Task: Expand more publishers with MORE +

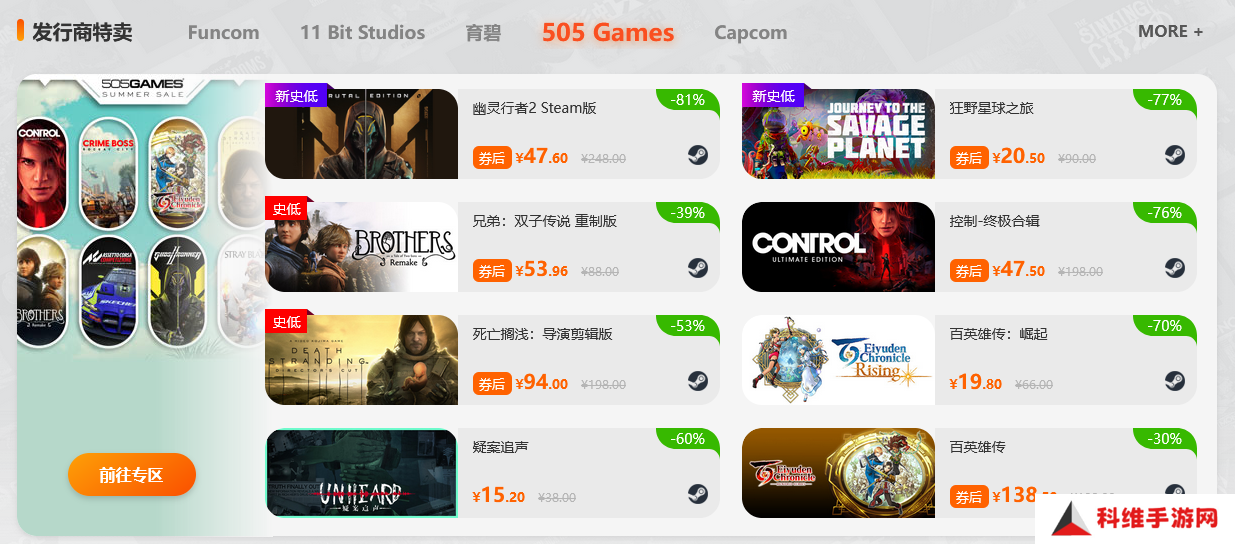Action: coord(1170,31)
